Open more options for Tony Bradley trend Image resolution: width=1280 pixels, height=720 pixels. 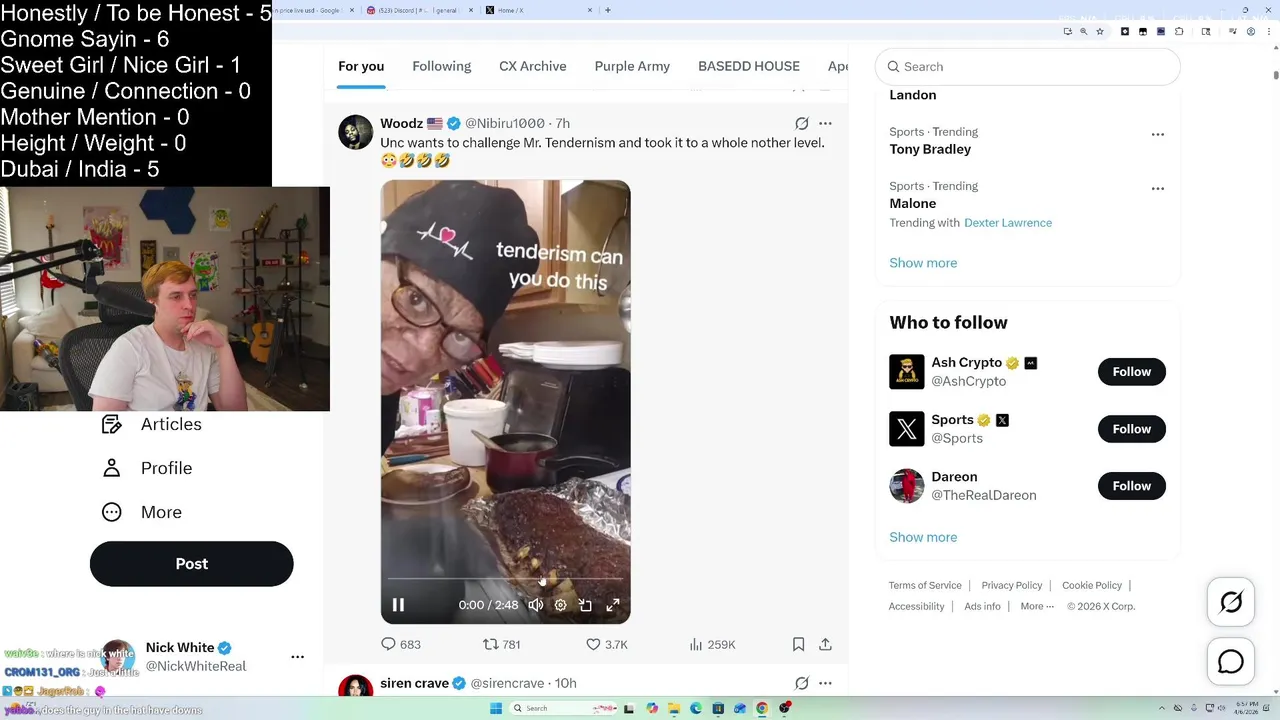tap(1157, 134)
